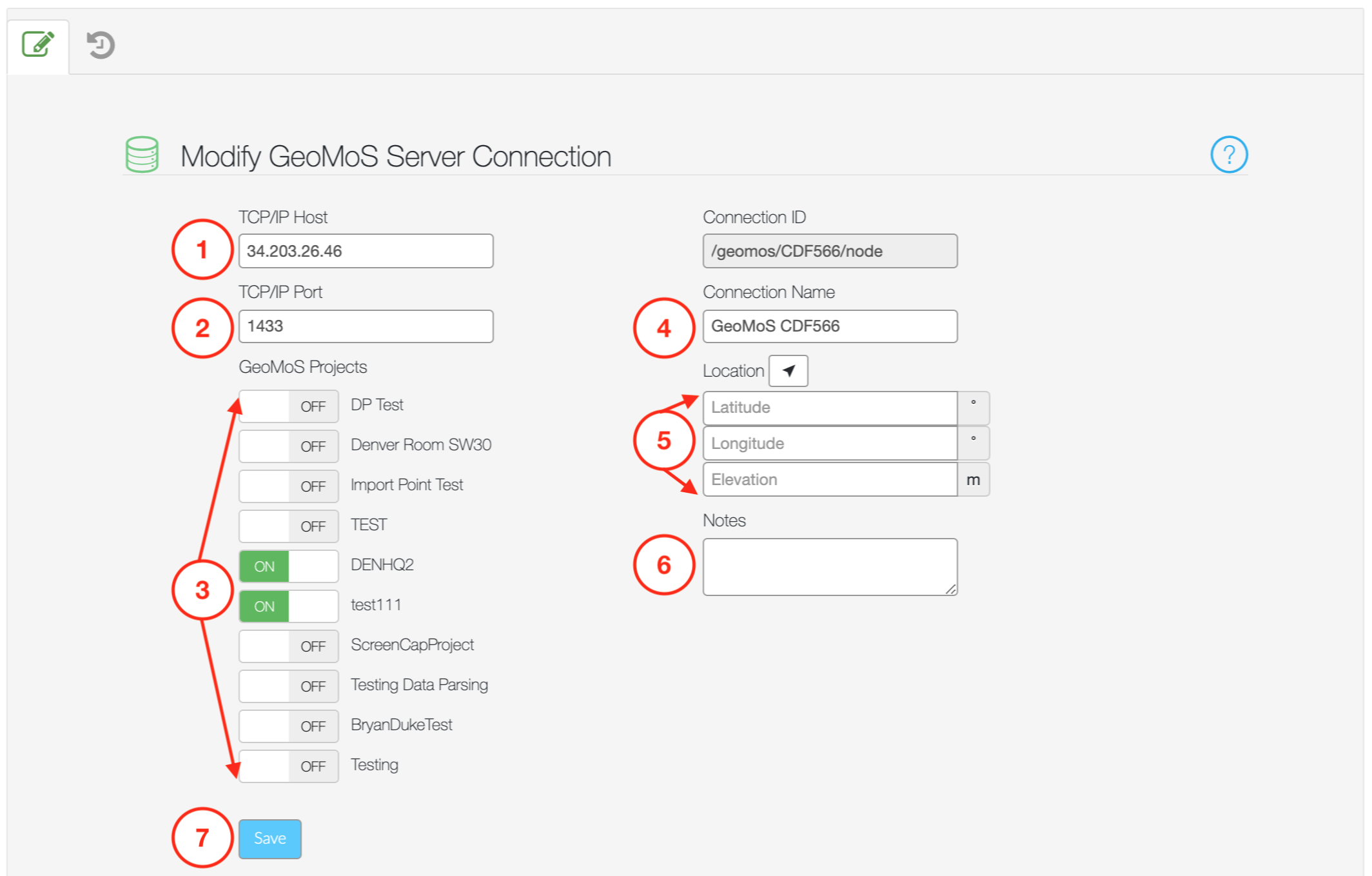Viewport: 1372px width, 876px height.
Task: Click the TCP/IP Port label
Action: coord(280,292)
